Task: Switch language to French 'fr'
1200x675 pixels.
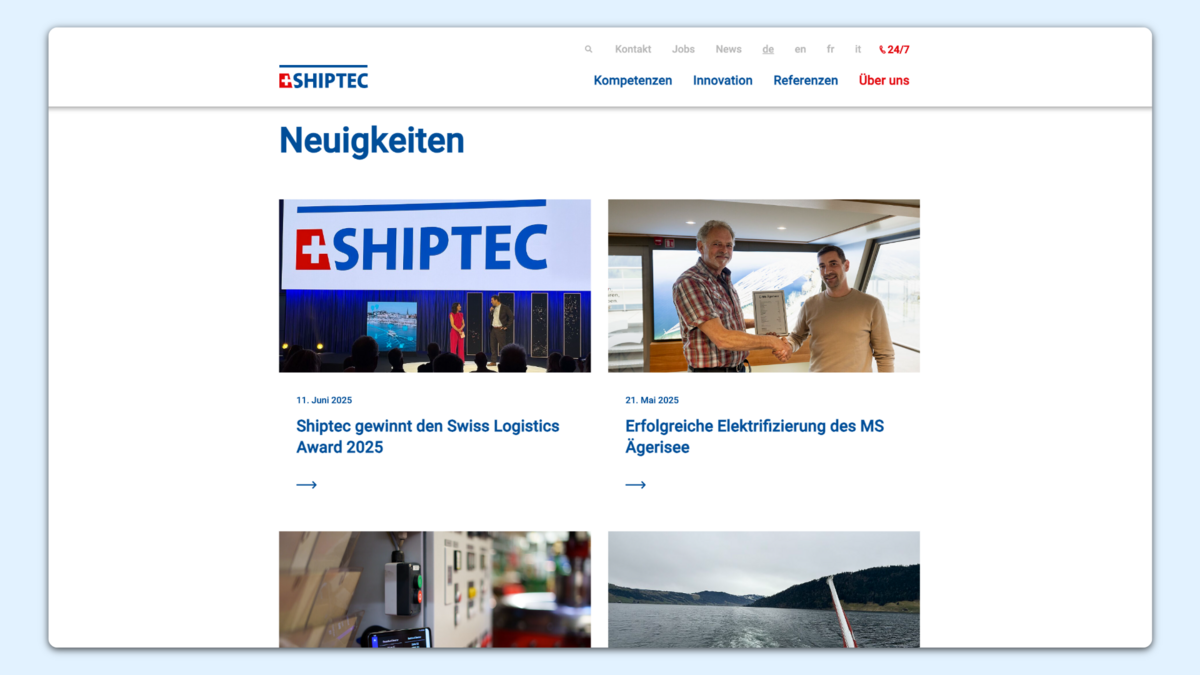Action: 830,49
